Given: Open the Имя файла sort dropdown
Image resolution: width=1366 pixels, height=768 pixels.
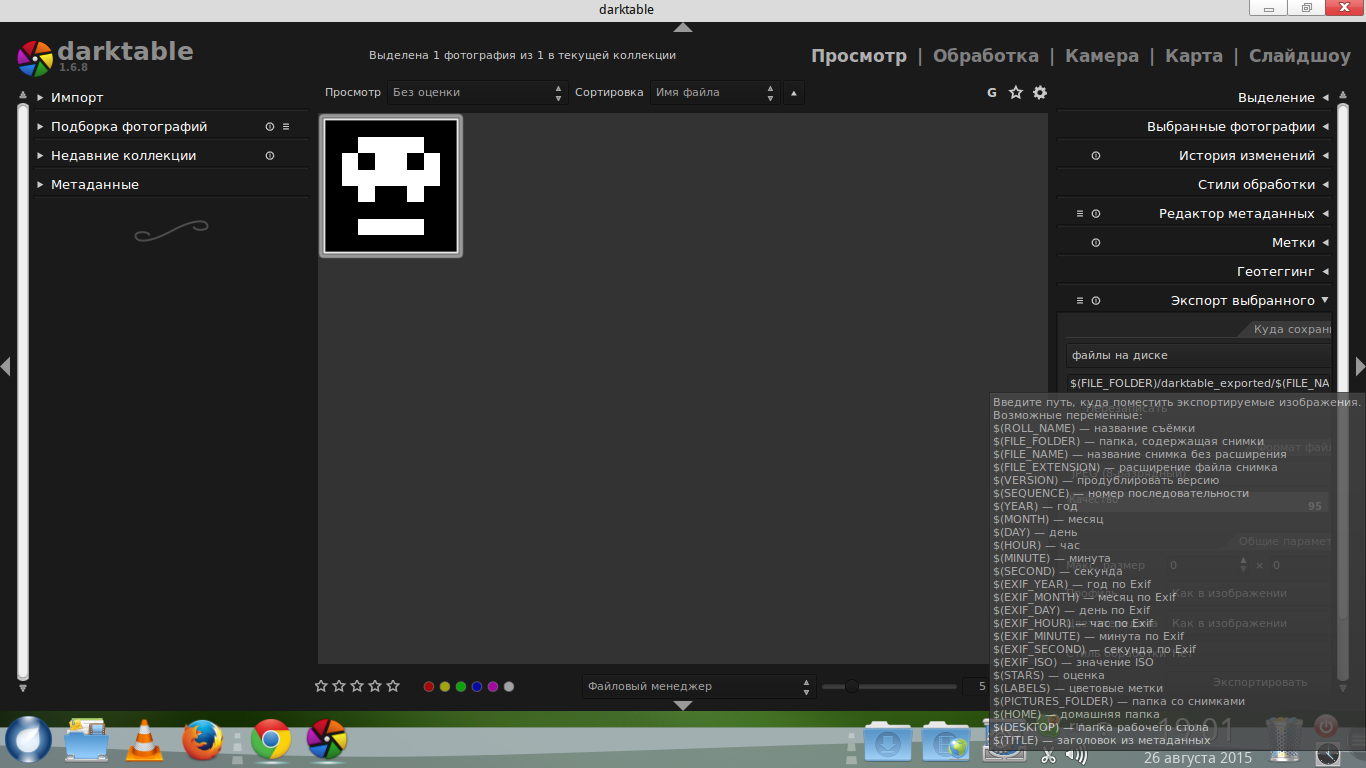Looking at the screenshot, I should click(x=714, y=93).
